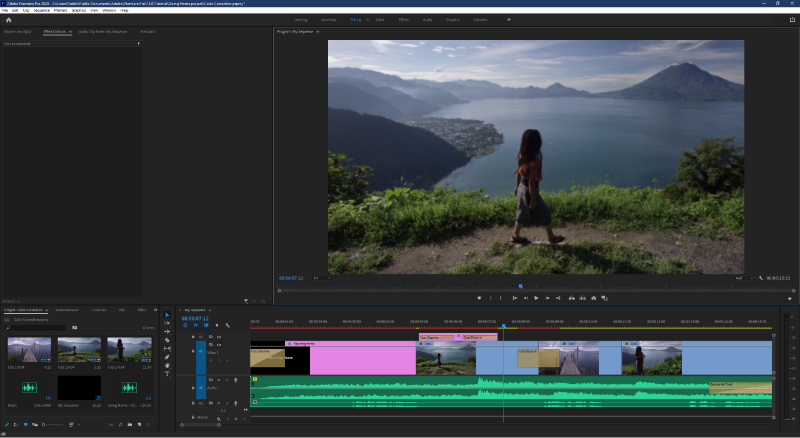Select the Pen tool
The width and height of the screenshot is (800, 438).
[x=167, y=357]
